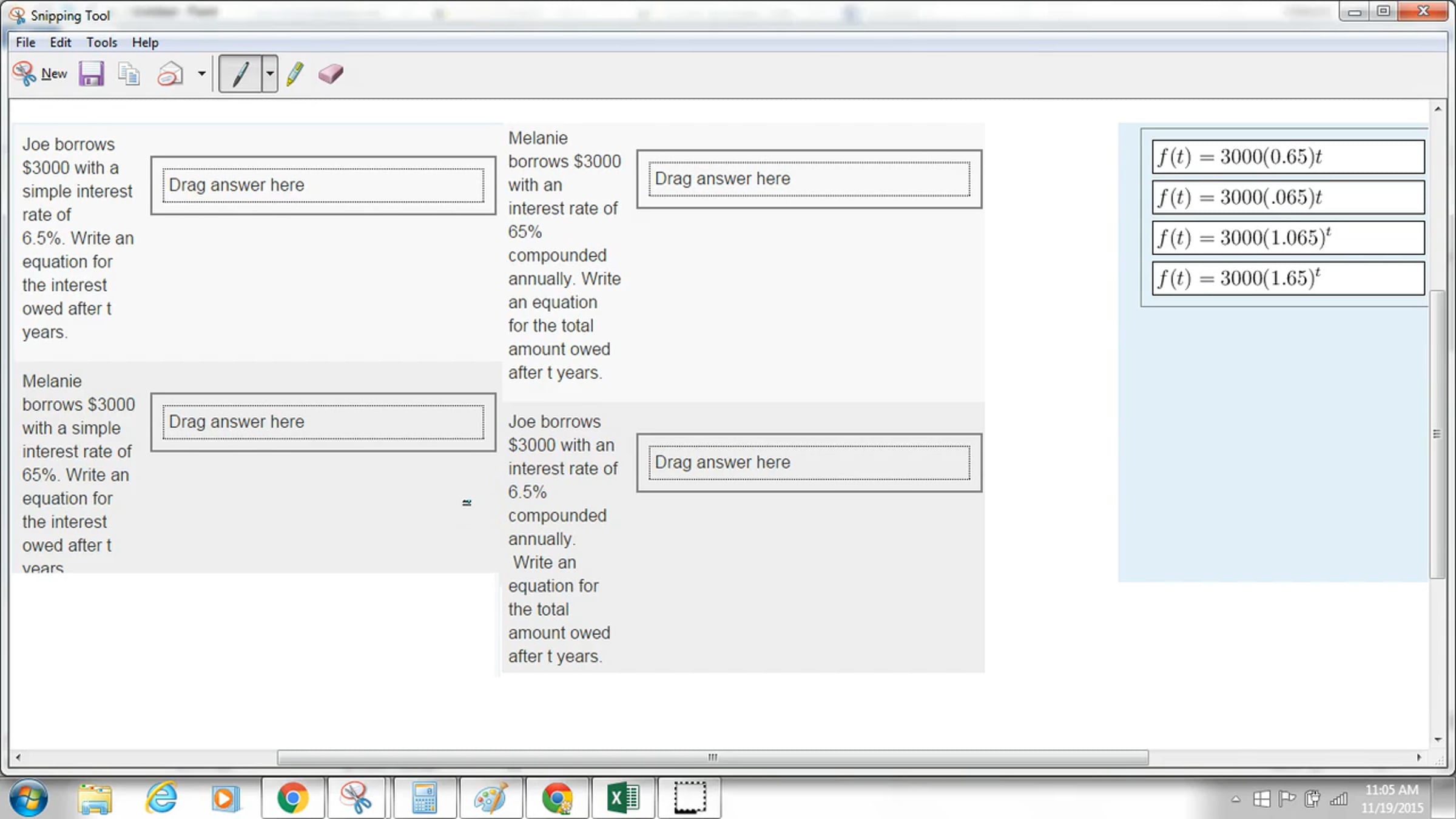
Task: Click the horizontal scrollbar thumb
Action: (x=712, y=757)
